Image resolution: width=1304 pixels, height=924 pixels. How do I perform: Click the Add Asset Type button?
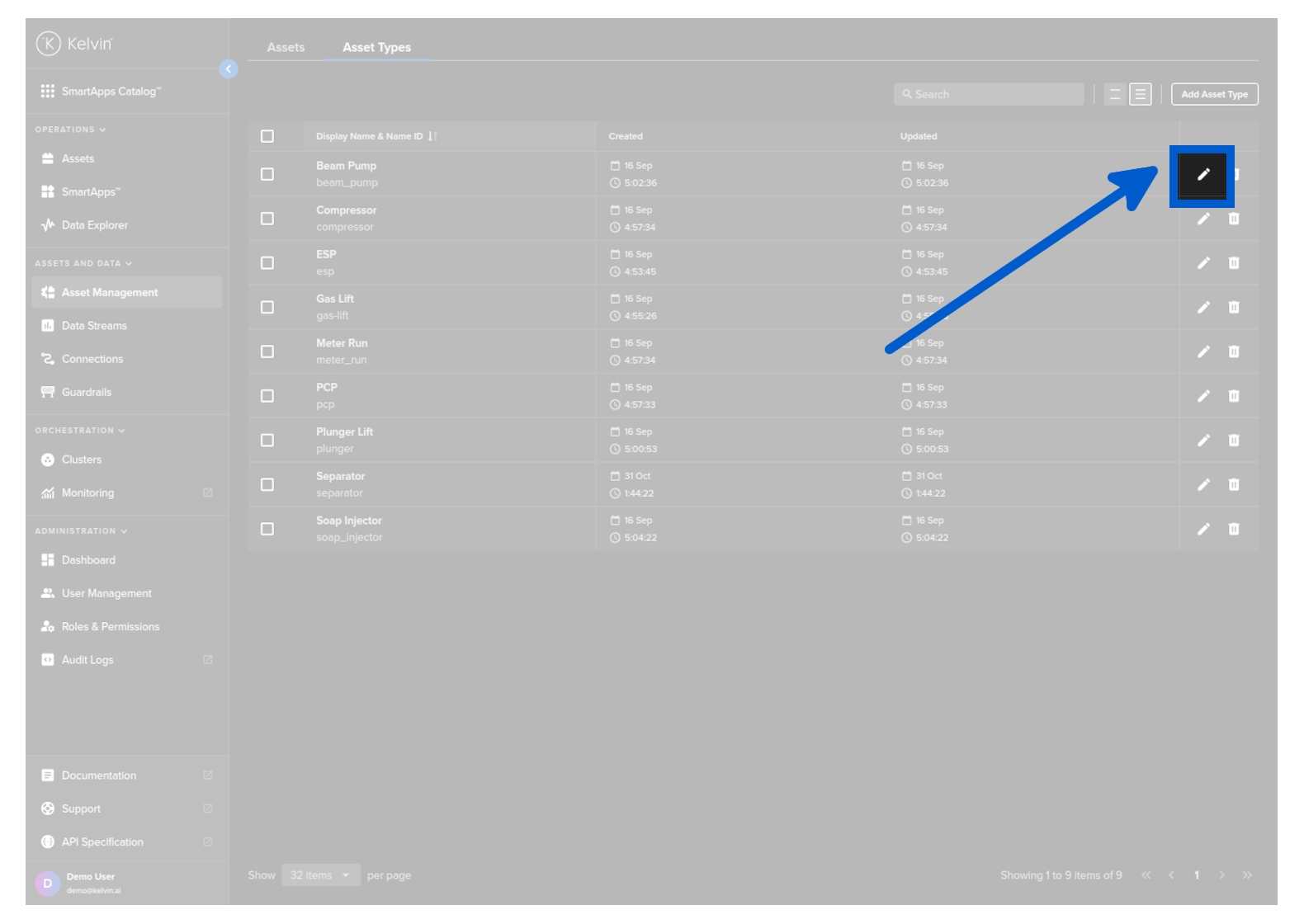tap(1214, 95)
